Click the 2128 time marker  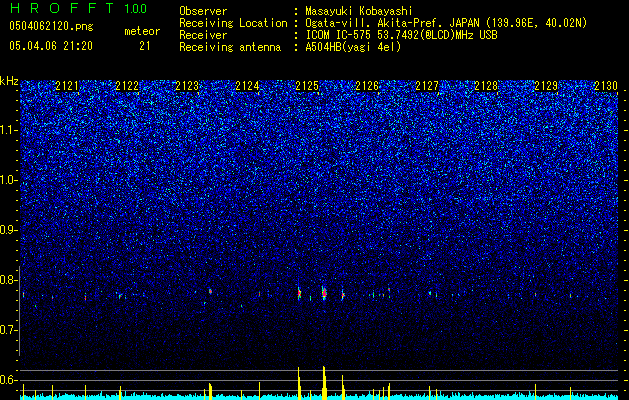pos(487,86)
